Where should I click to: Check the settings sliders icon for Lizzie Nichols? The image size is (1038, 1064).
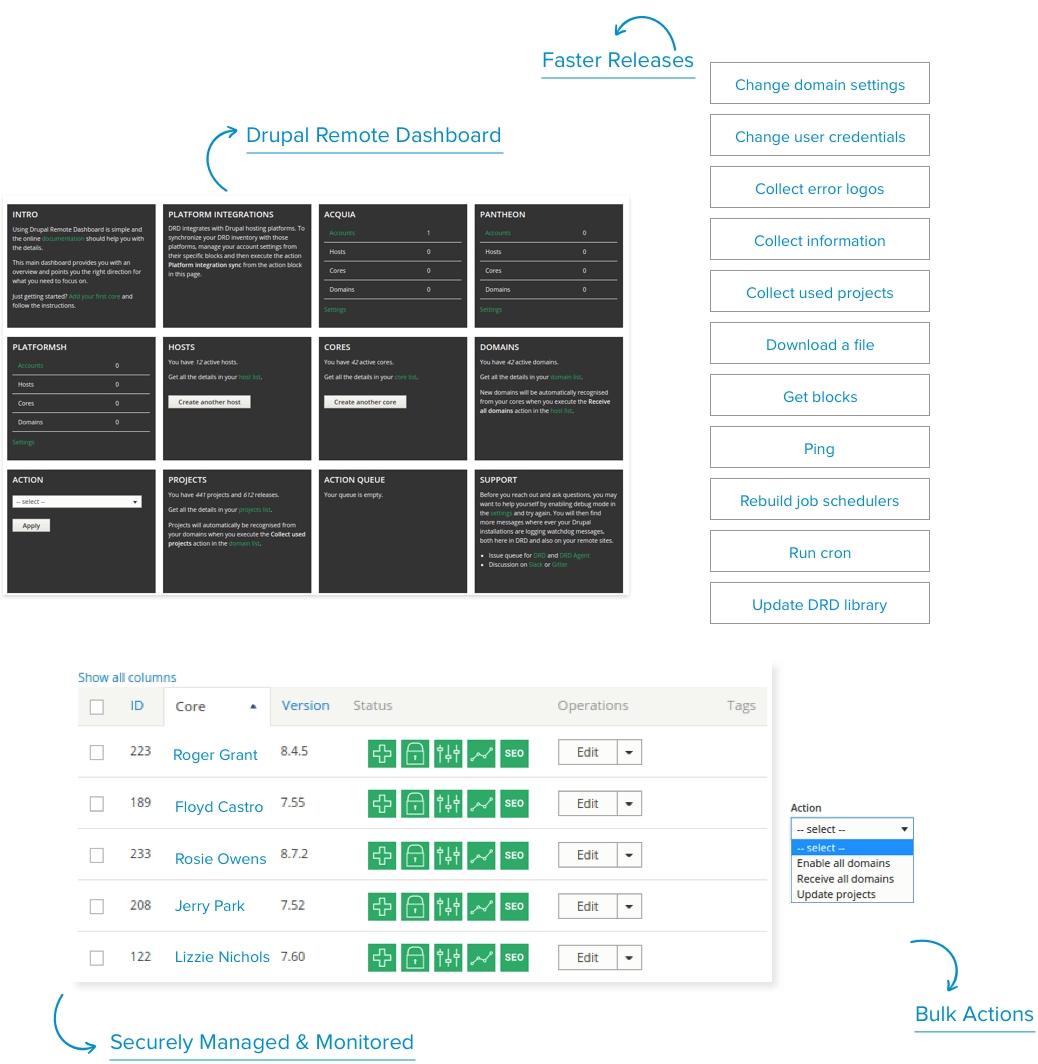pyautogui.click(x=448, y=957)
